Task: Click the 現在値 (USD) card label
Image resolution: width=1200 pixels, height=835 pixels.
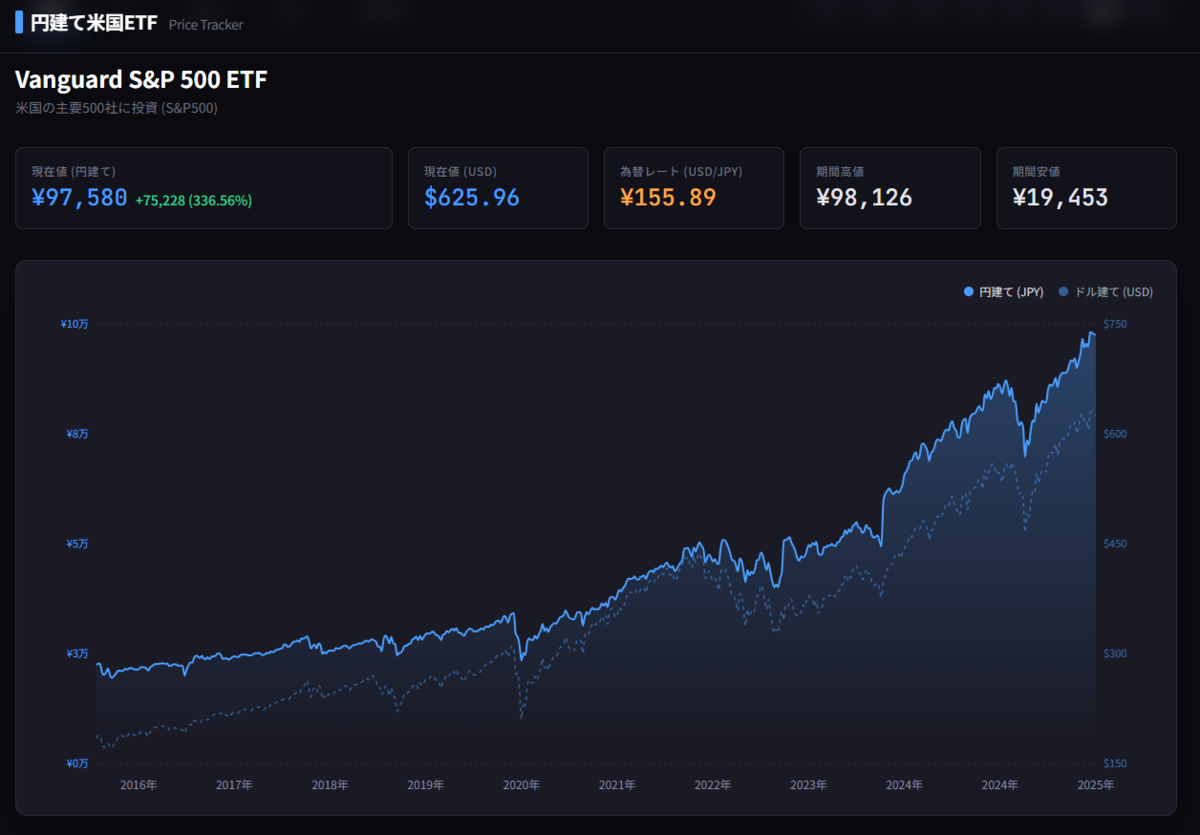Action: coord(460,172)
